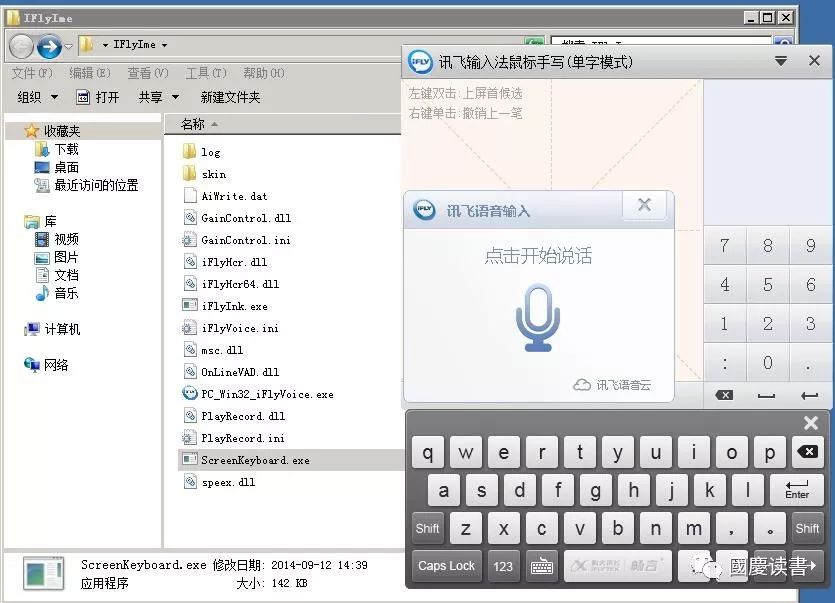Toggle the Caps Lock key
835x603 pixels.
point(446,566)
